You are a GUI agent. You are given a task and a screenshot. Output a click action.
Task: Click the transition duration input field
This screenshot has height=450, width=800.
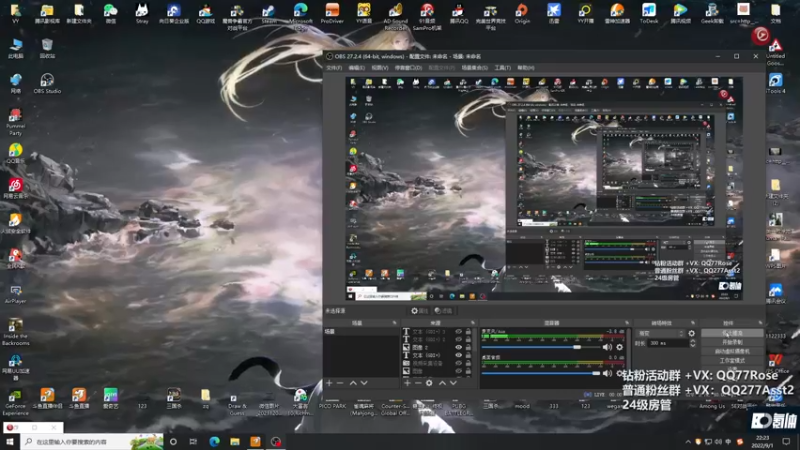[668, 343]
